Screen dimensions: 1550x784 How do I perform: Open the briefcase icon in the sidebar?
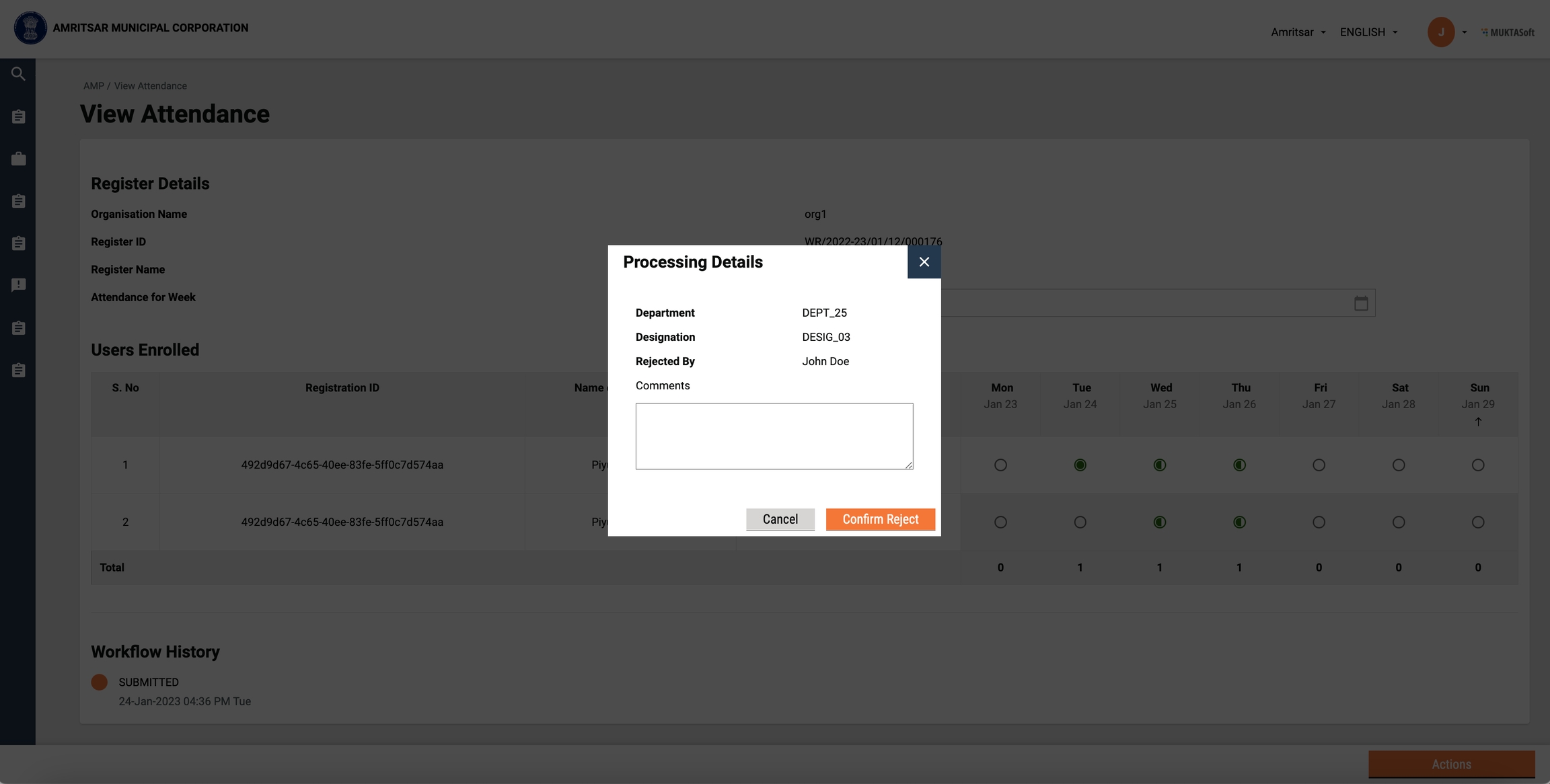(x=18, y=159)
